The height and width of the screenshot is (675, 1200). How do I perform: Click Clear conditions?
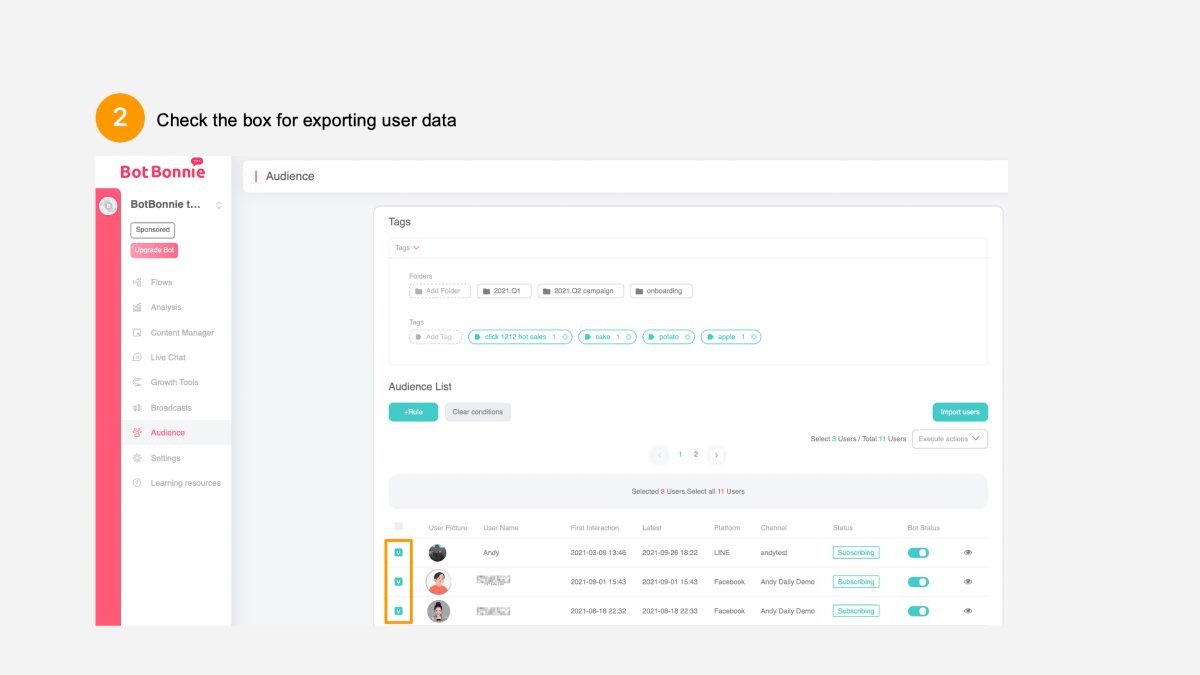[478, 412]
